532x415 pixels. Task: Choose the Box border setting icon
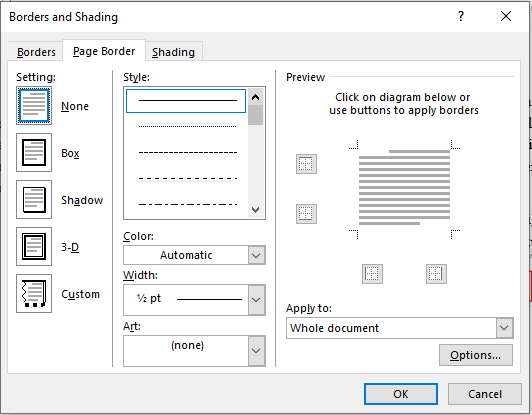(x=34, y=153)
